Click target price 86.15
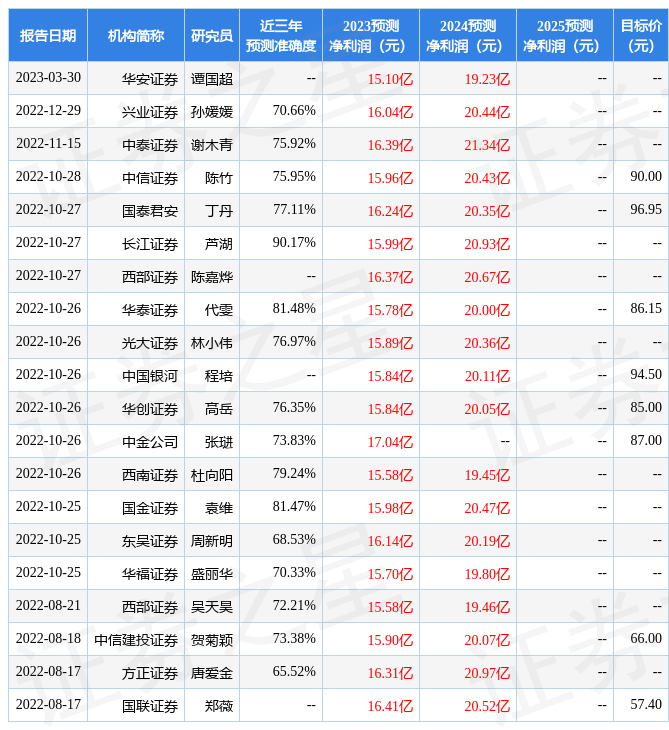 [x=646, y=309]
